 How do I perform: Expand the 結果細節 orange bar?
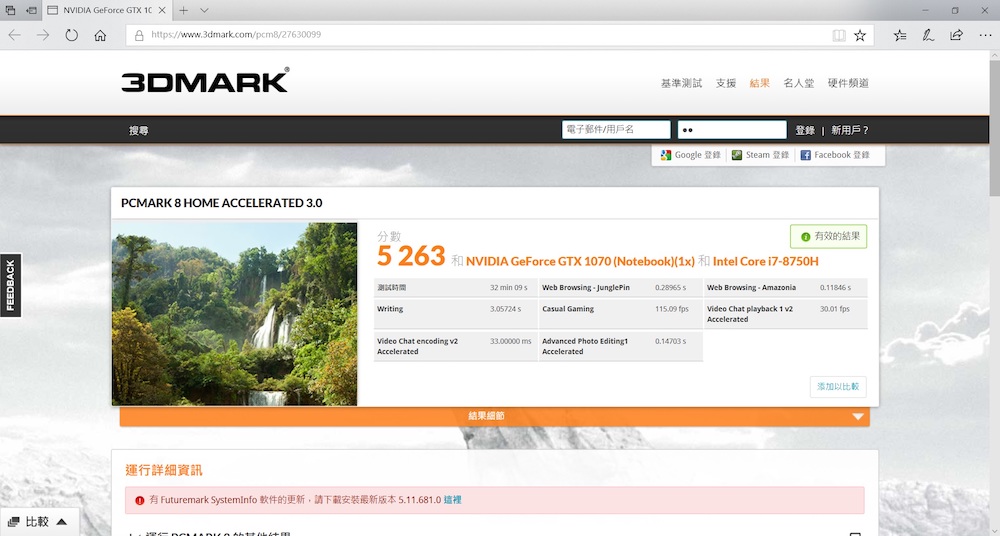[x=494, y=416]
